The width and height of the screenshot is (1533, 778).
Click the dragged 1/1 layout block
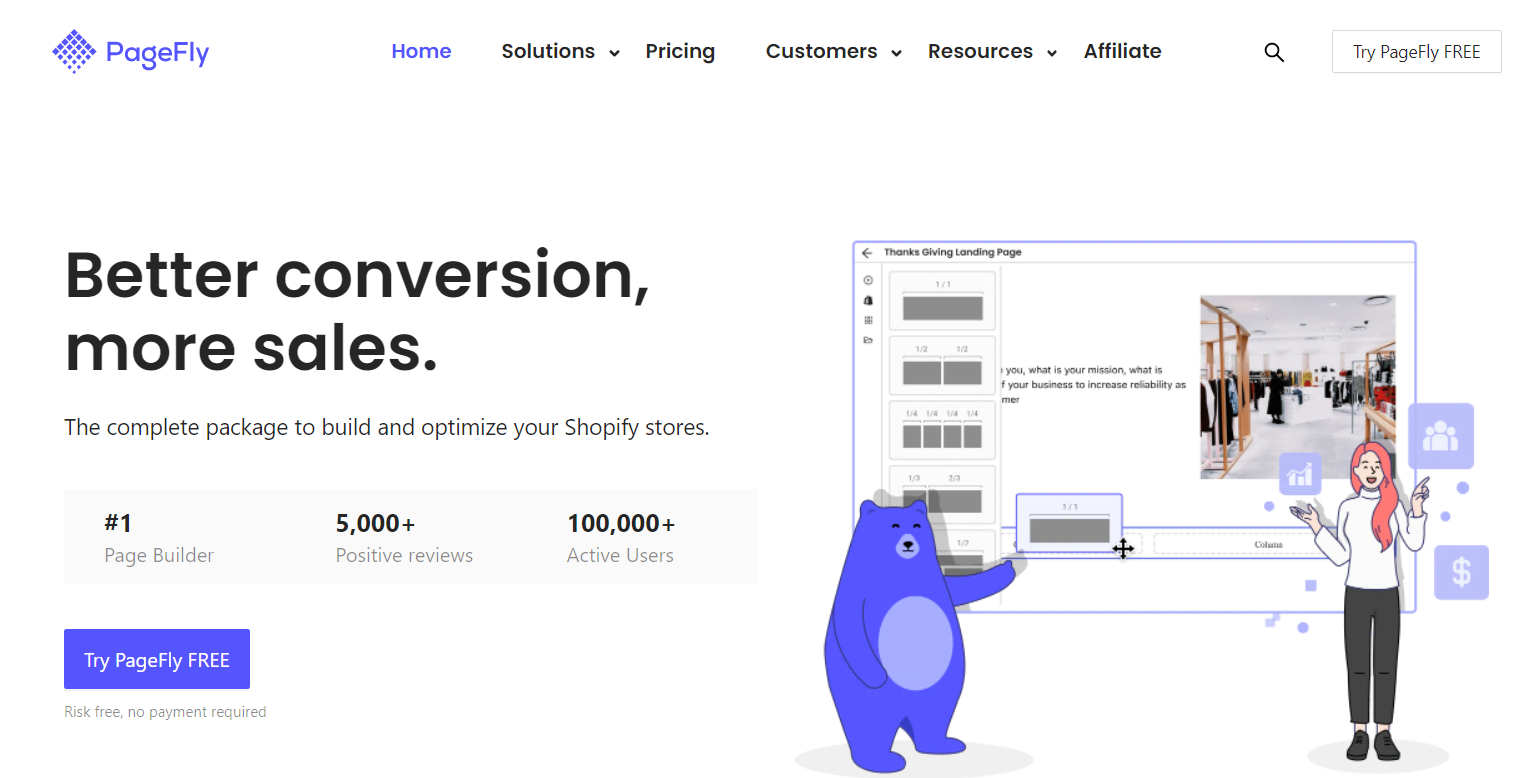point(1069,523)
